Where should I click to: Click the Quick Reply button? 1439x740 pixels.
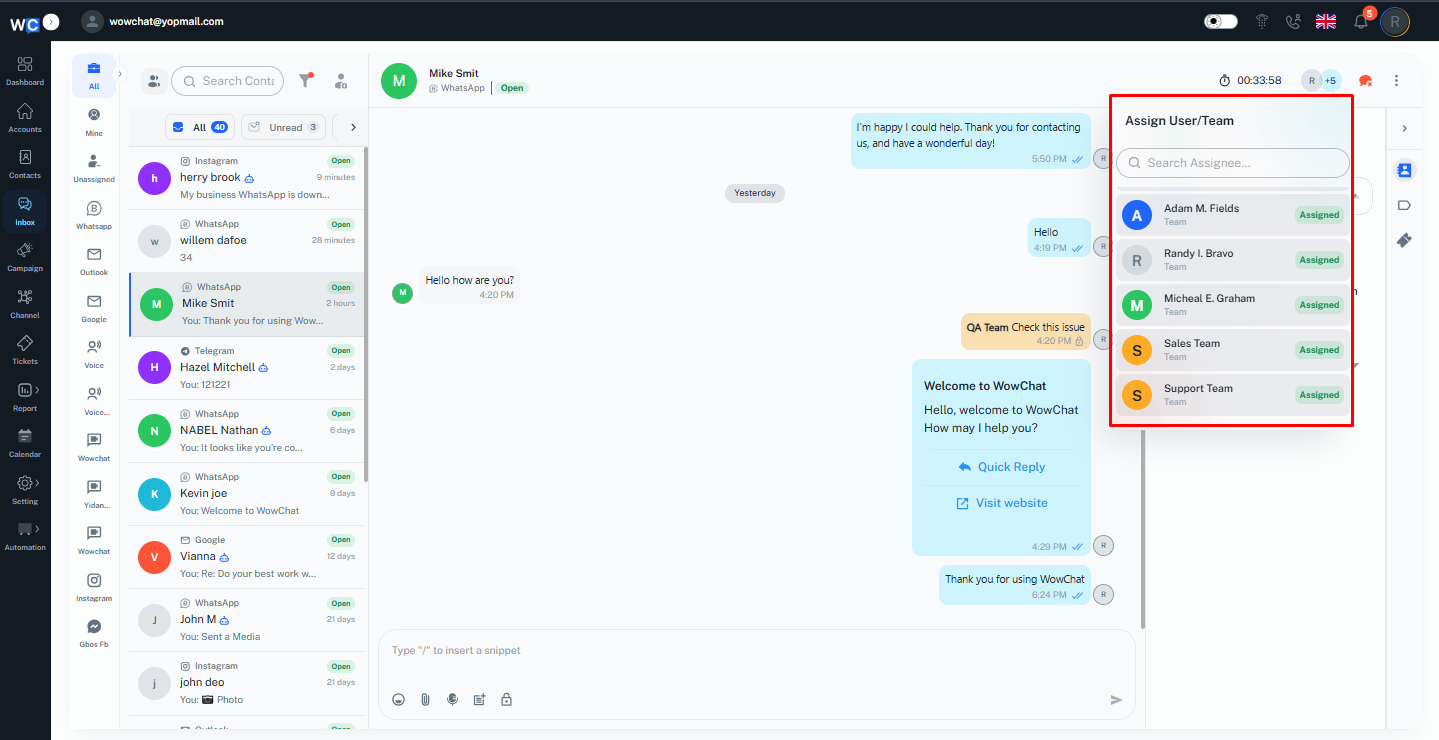click(x=1001, y=467)
